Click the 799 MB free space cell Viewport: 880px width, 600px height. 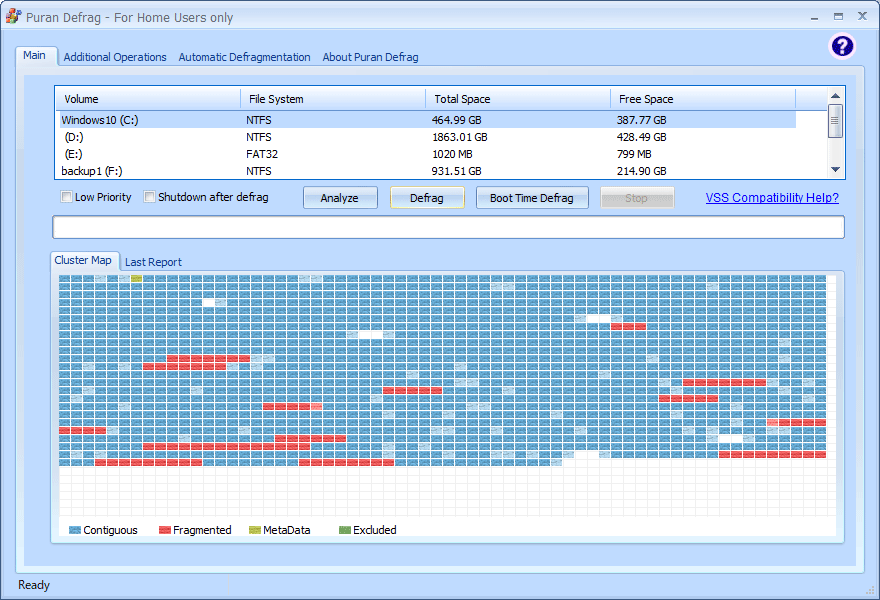(634, 154)
